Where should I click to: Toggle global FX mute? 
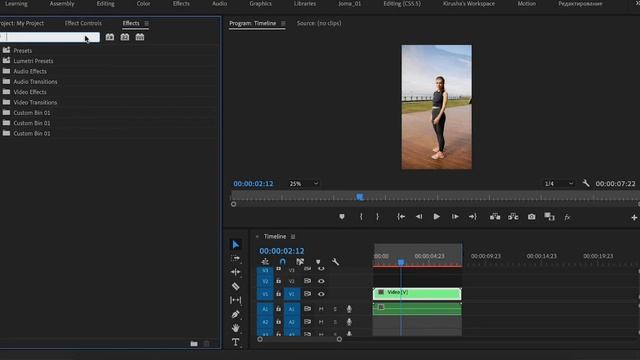click(x=567, y=217)
